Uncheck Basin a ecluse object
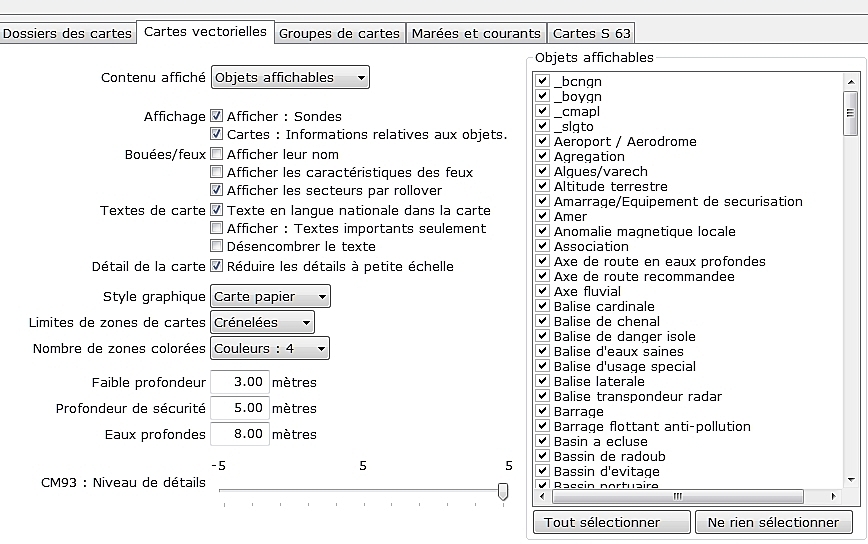This screenshot has width=868, height=544. click(542, 441)
